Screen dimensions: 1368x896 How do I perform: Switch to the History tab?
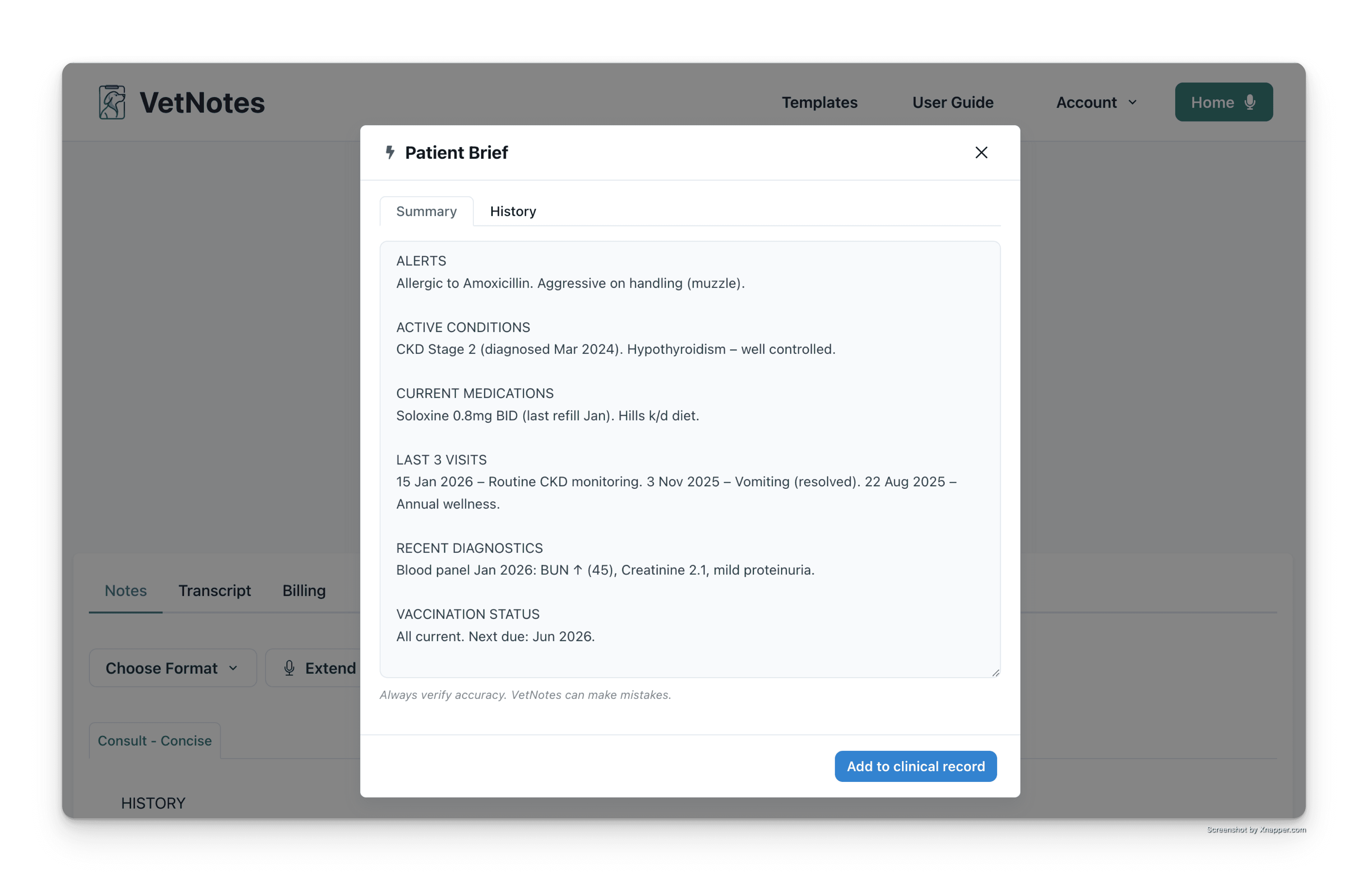click(513, 211)
